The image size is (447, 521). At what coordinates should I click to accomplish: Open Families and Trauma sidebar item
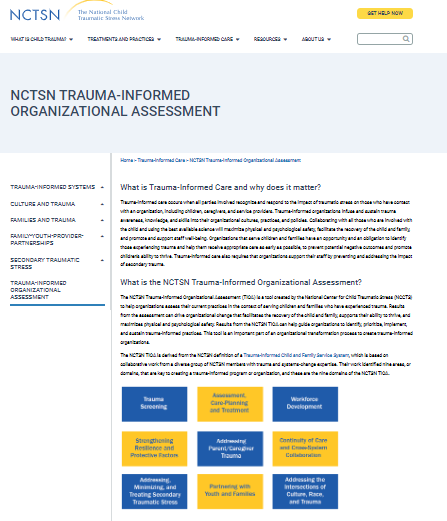pos(43,220)
